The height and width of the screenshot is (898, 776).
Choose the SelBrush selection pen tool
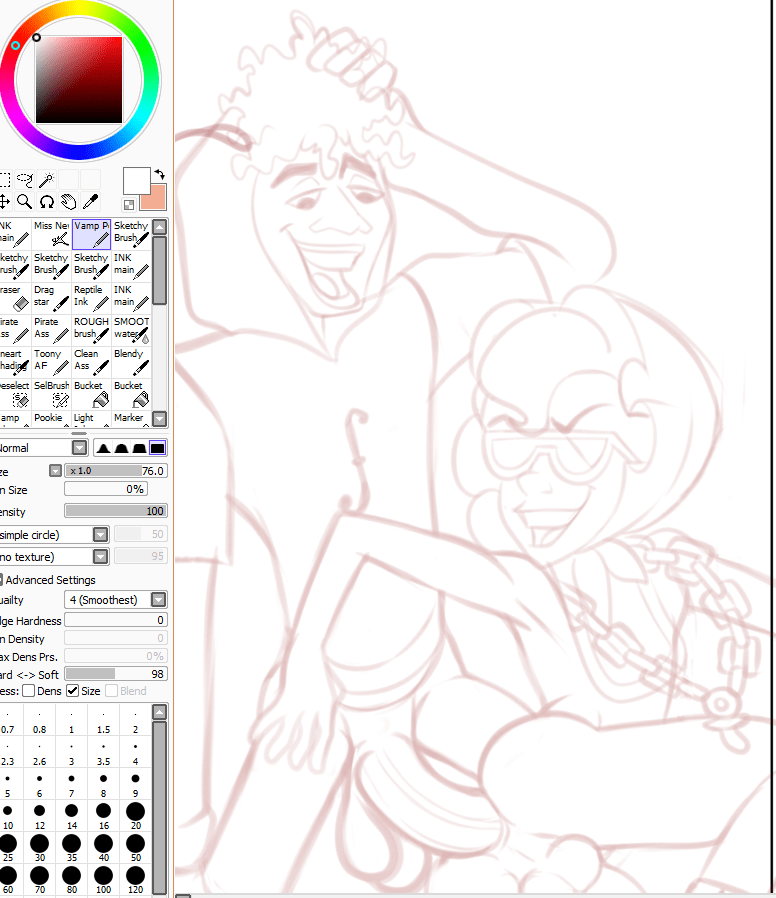point(52,394)
